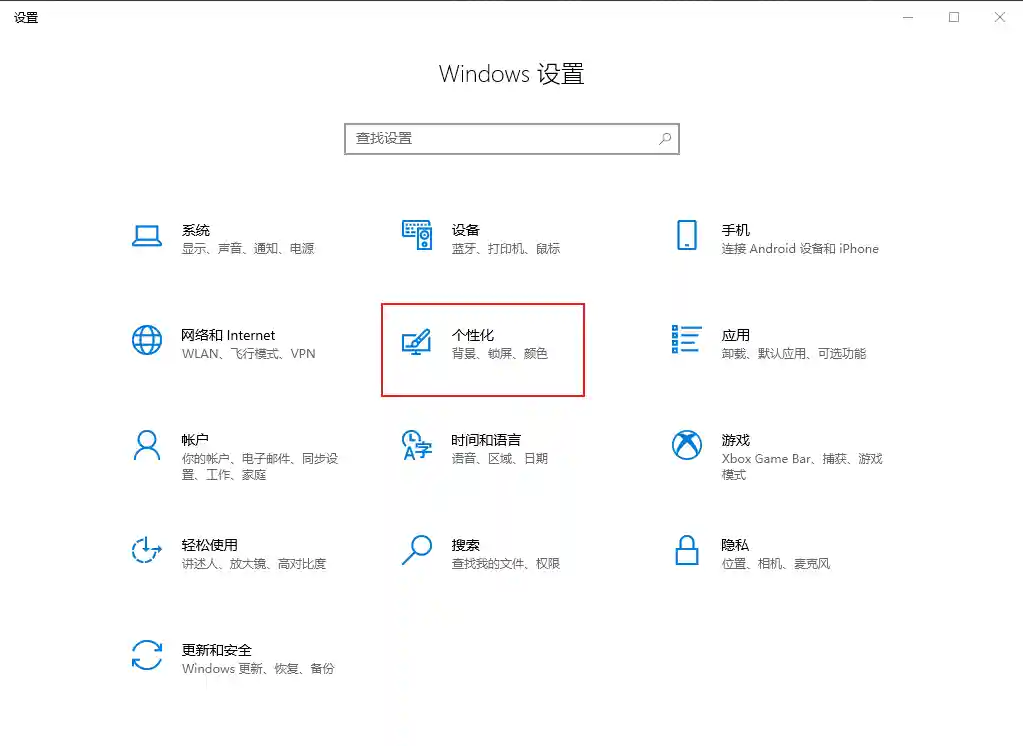Open 个性化 via the highlighted brush icon
1023x746 pixels.
[417, 342]
